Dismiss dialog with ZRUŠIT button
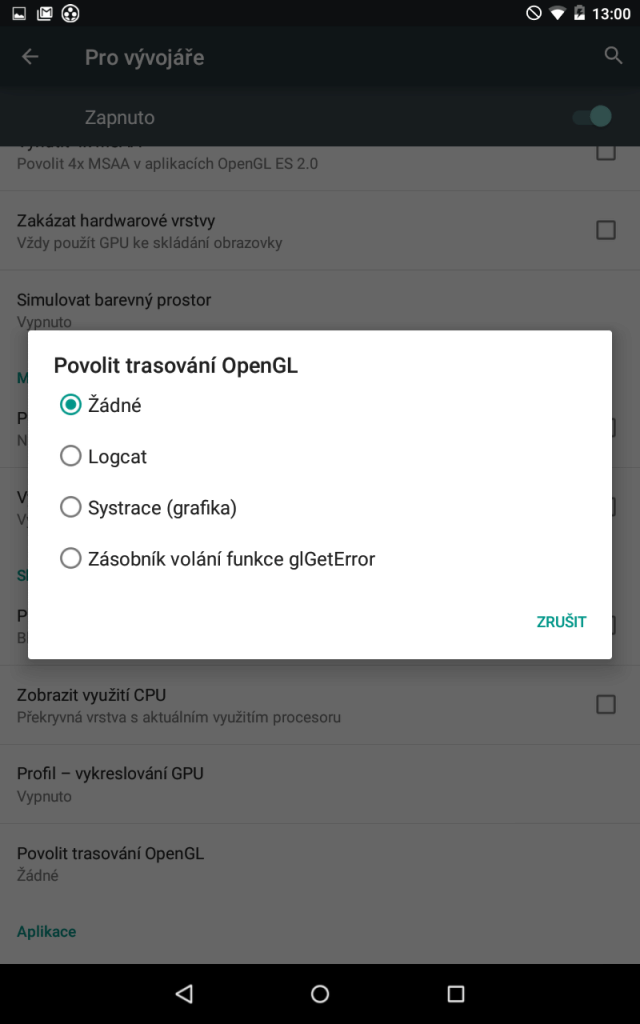 point(562,622)
